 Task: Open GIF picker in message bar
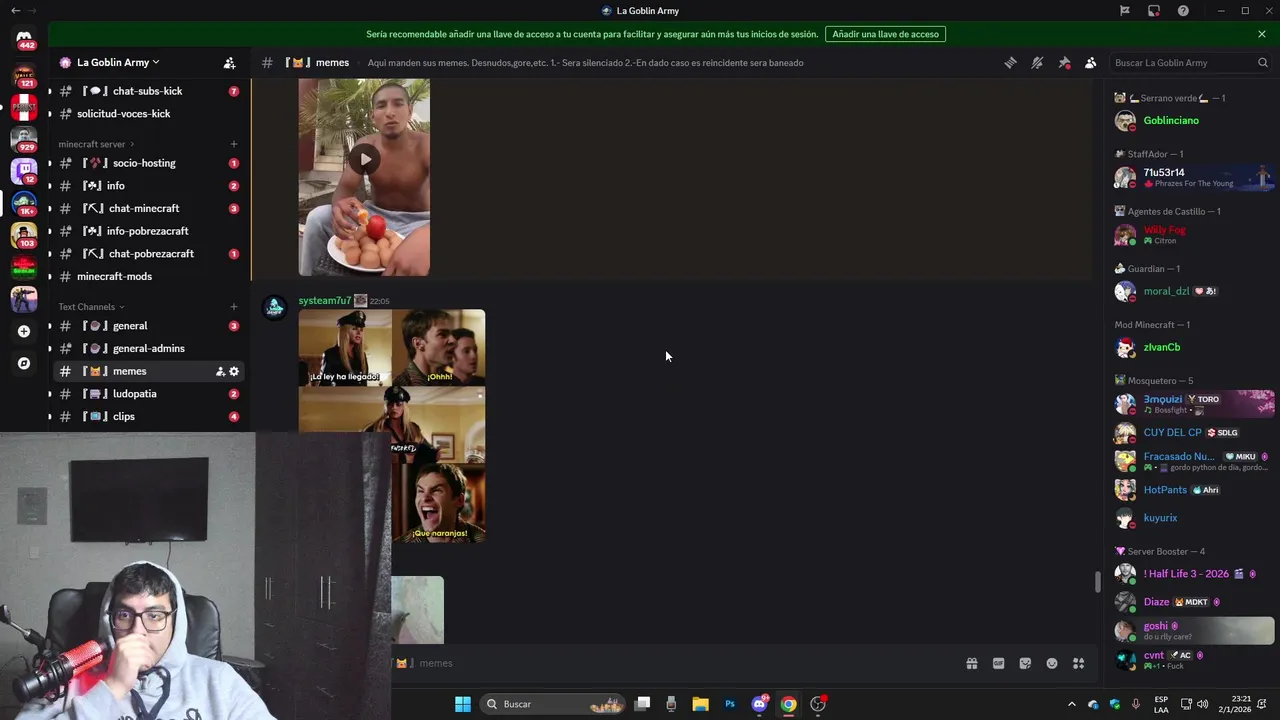tap(998, 663)
